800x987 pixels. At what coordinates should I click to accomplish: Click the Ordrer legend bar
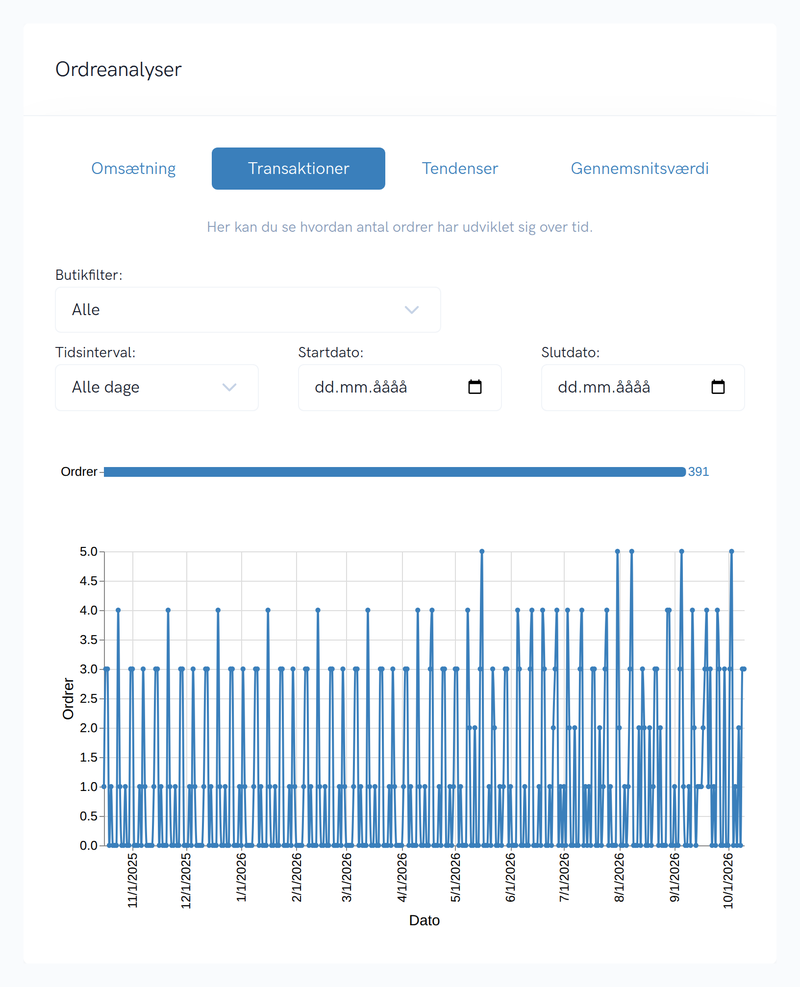[395, 472]
